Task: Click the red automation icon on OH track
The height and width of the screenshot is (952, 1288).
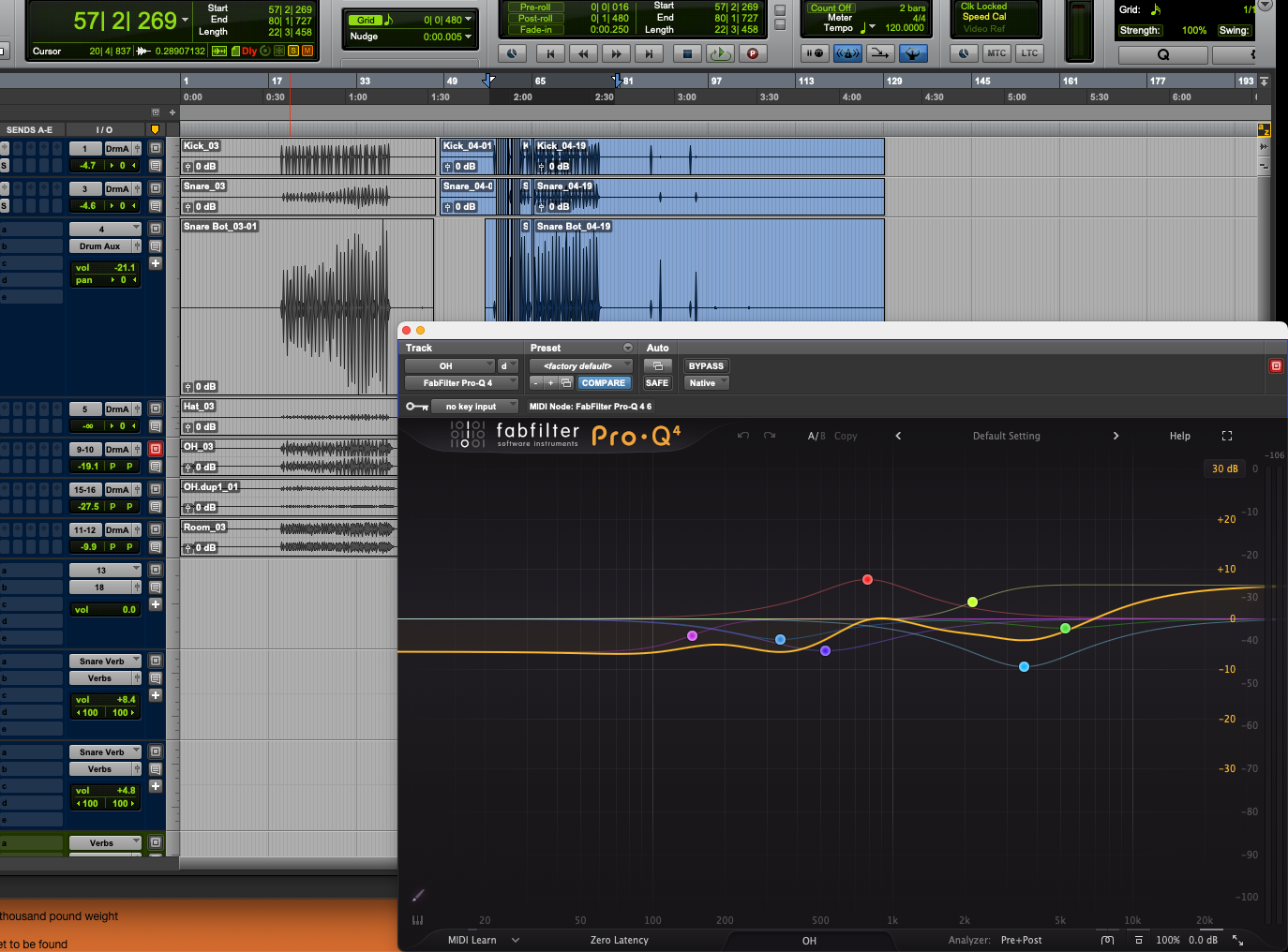Action: point(156,449)
